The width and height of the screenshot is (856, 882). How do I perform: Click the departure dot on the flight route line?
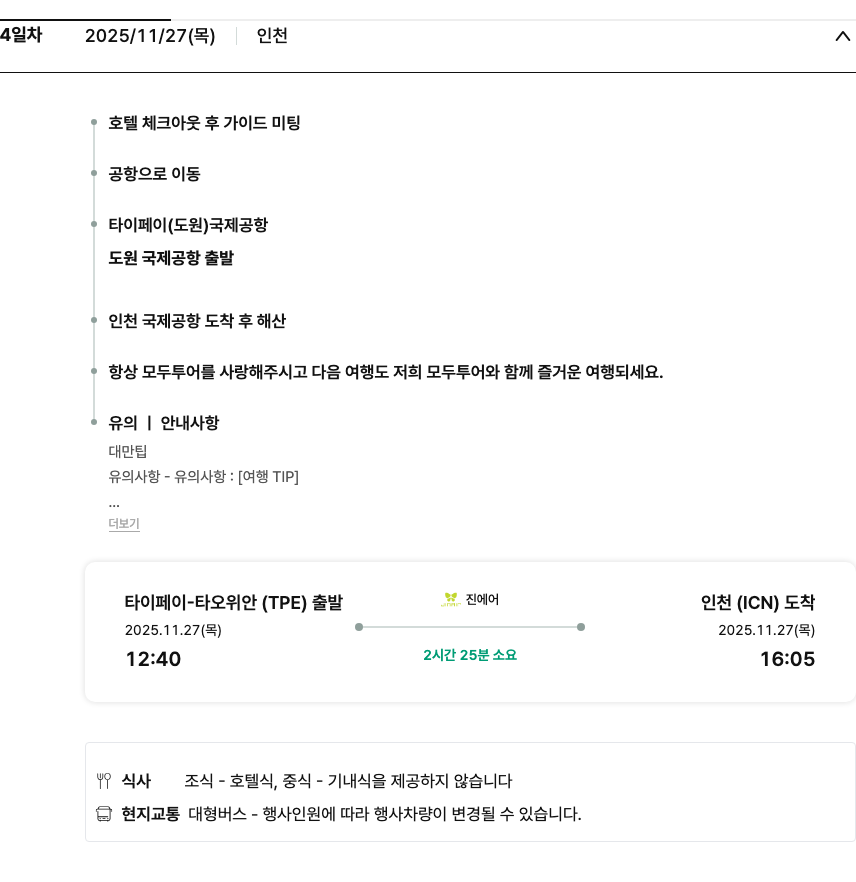[359, 627]
